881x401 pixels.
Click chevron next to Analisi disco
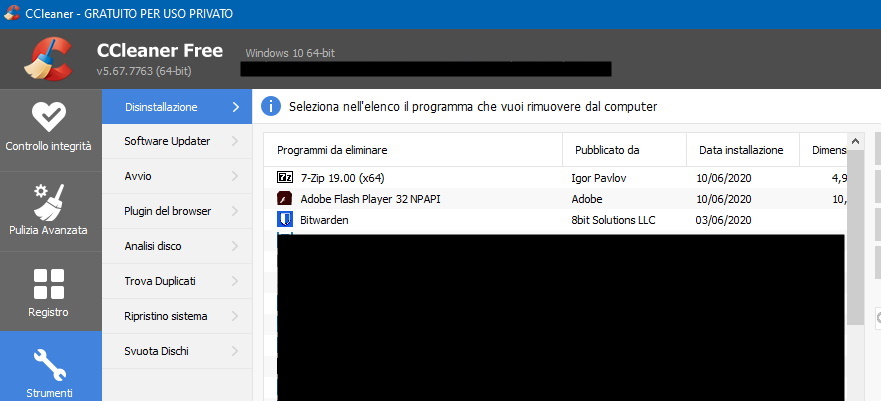235,246
